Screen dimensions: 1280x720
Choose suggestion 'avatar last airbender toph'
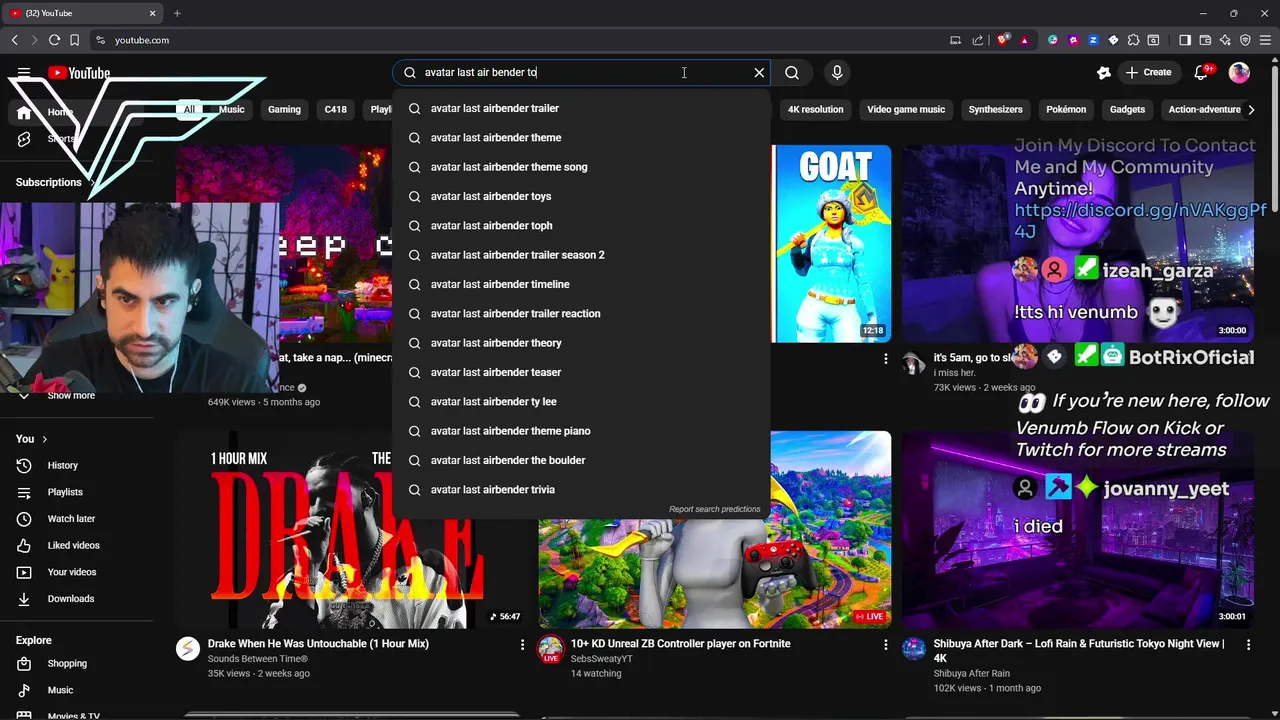click(581, 226)
